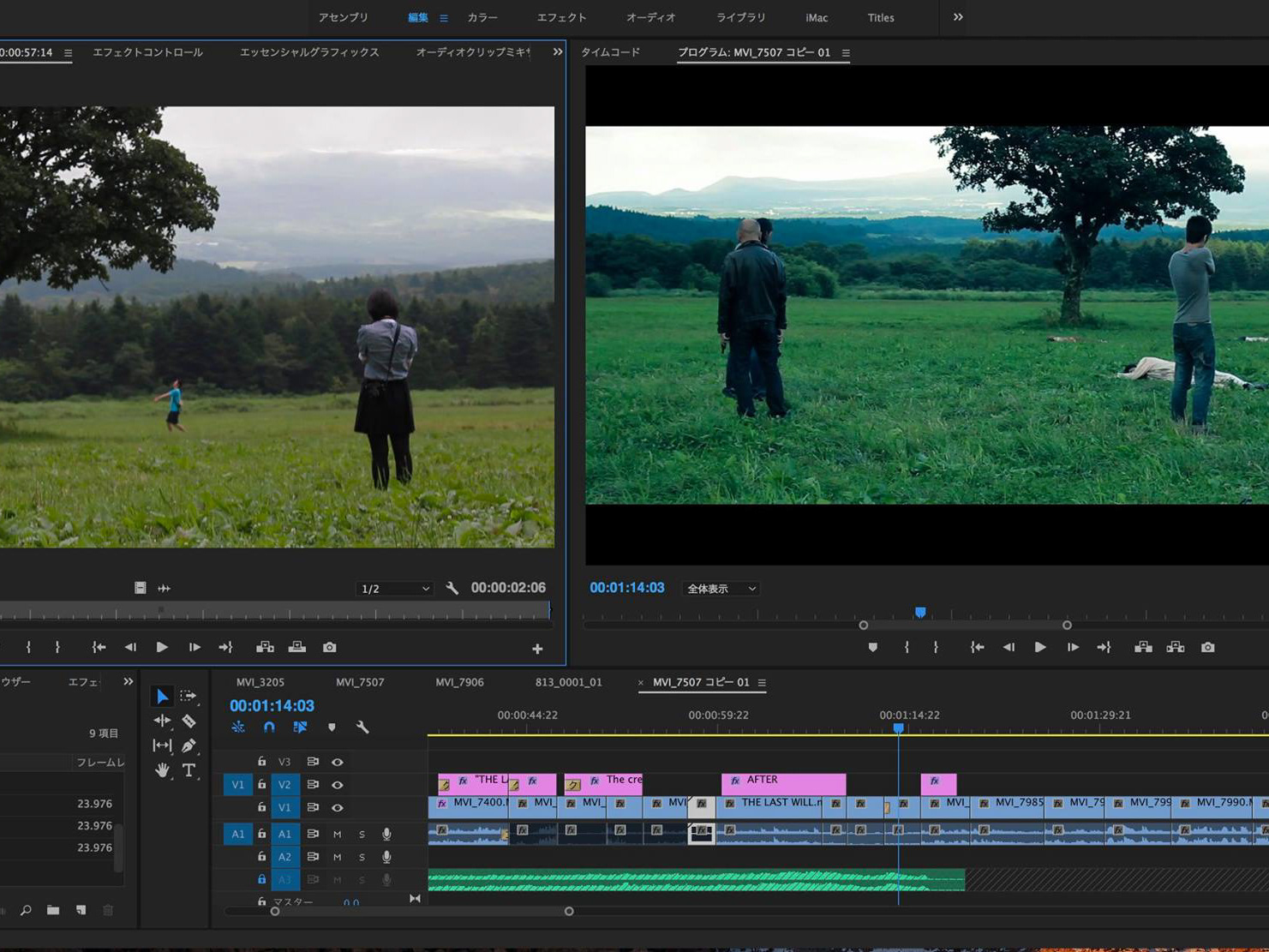Open timeline sequence tab menu icon

pos(762,683)
